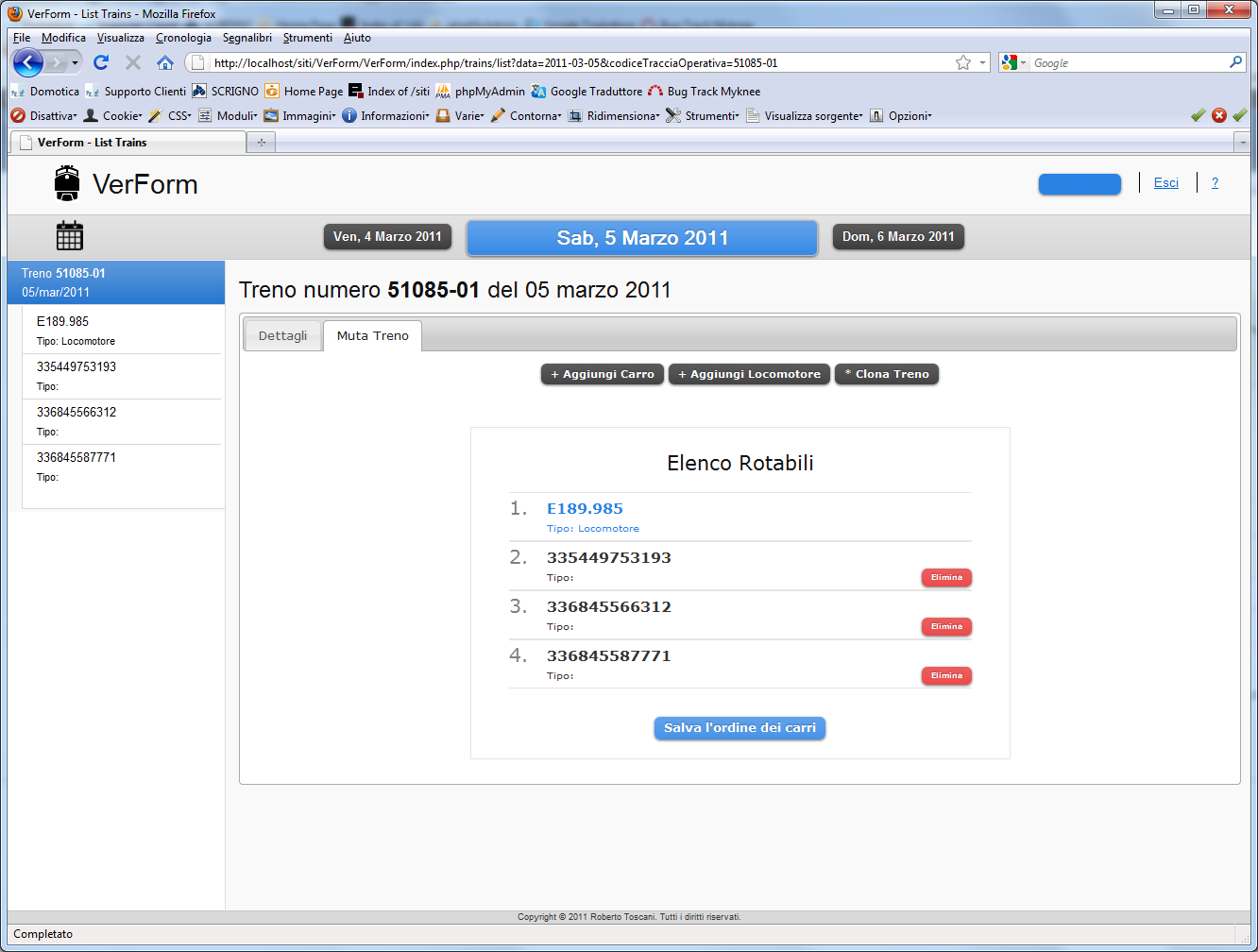This screenshot has width=1258, height=952.
Task: Click the Google search field
Action: pos(1129,63)
